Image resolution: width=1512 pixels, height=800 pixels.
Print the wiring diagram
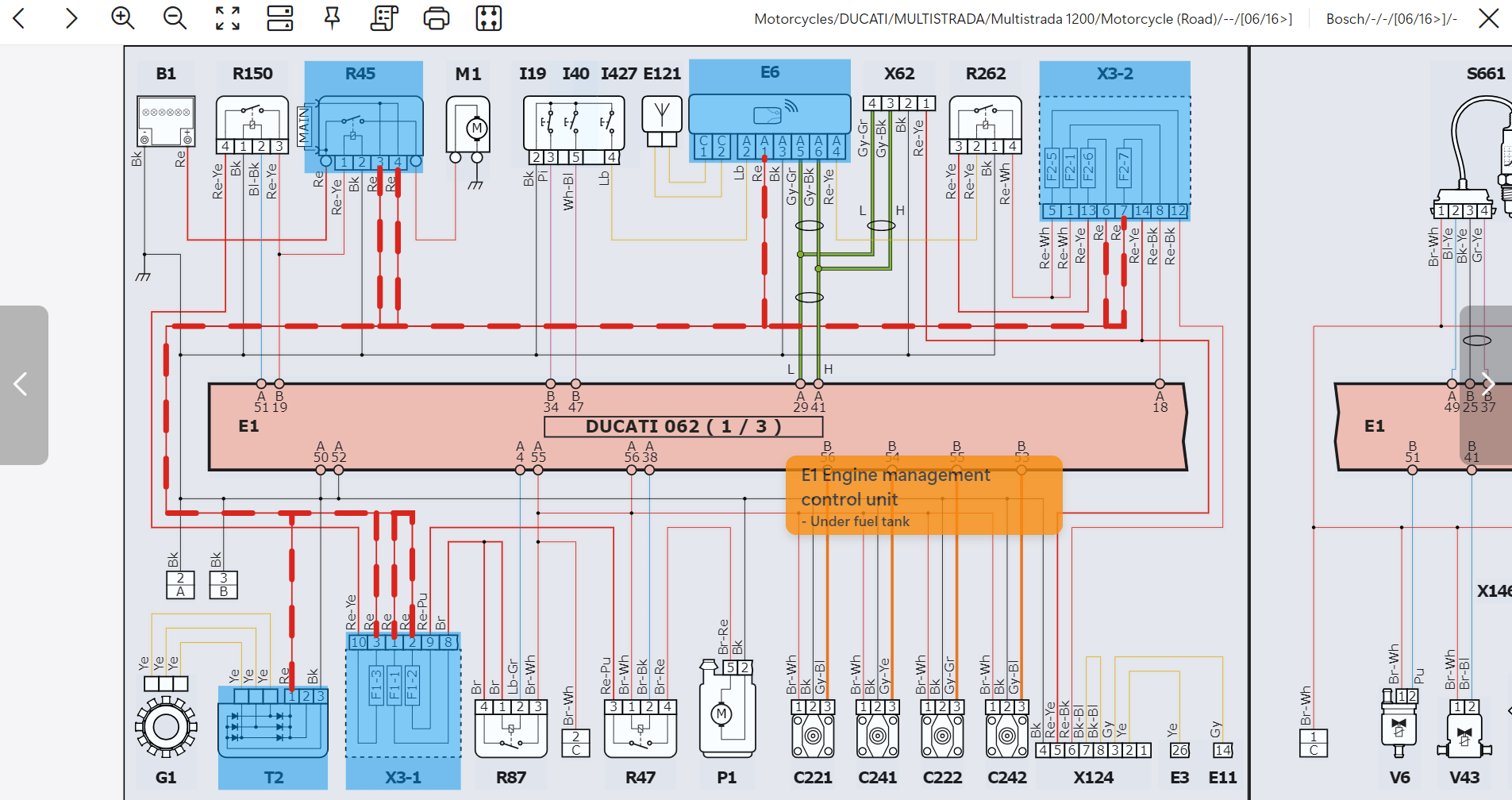click(437, 18)
